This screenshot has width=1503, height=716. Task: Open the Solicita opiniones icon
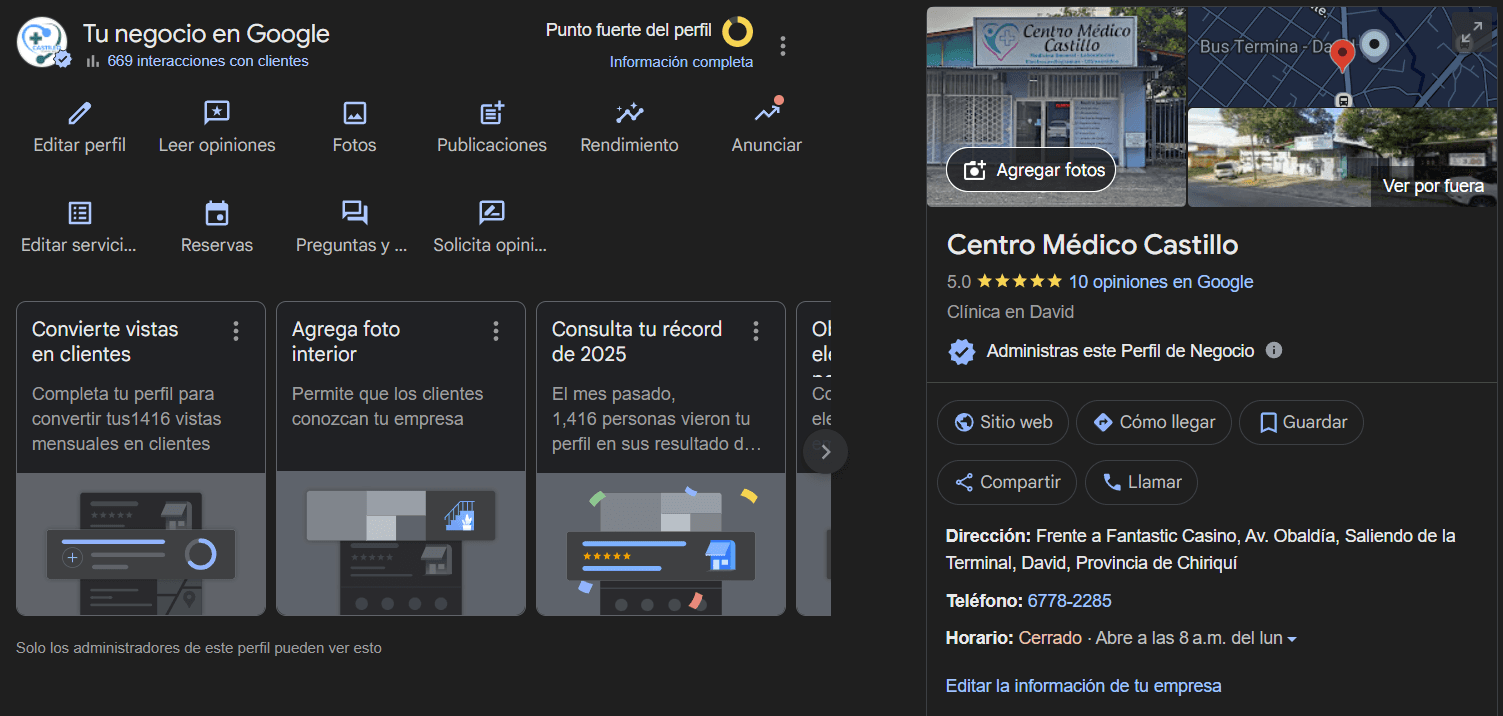492,213
